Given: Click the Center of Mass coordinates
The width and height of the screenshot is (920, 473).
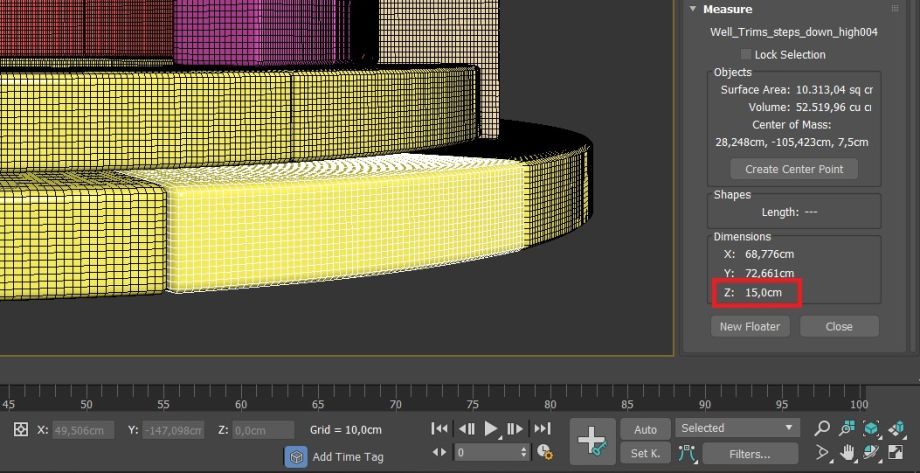Looking at the screenshot, I should [792, 142].
